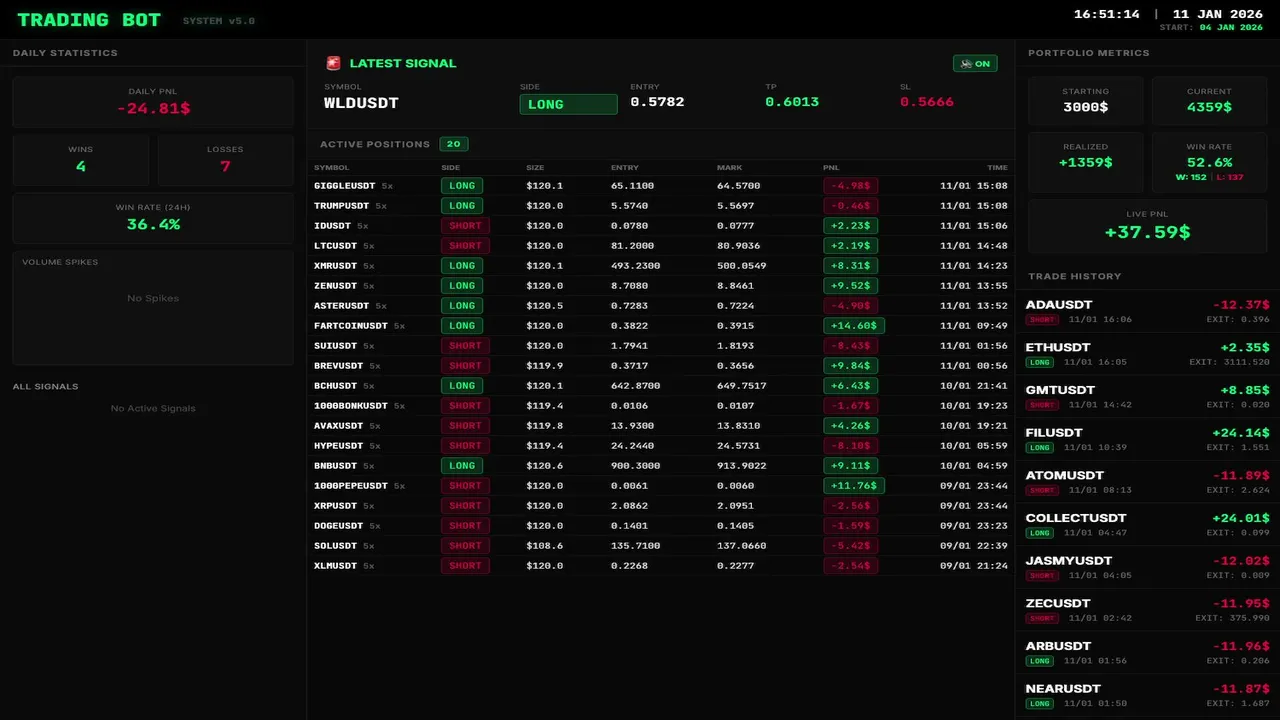Screen dimensions: 1280x720
Task: Click the -11.95$ result for ZECUSDT trade
Action: coord(1241,603)
